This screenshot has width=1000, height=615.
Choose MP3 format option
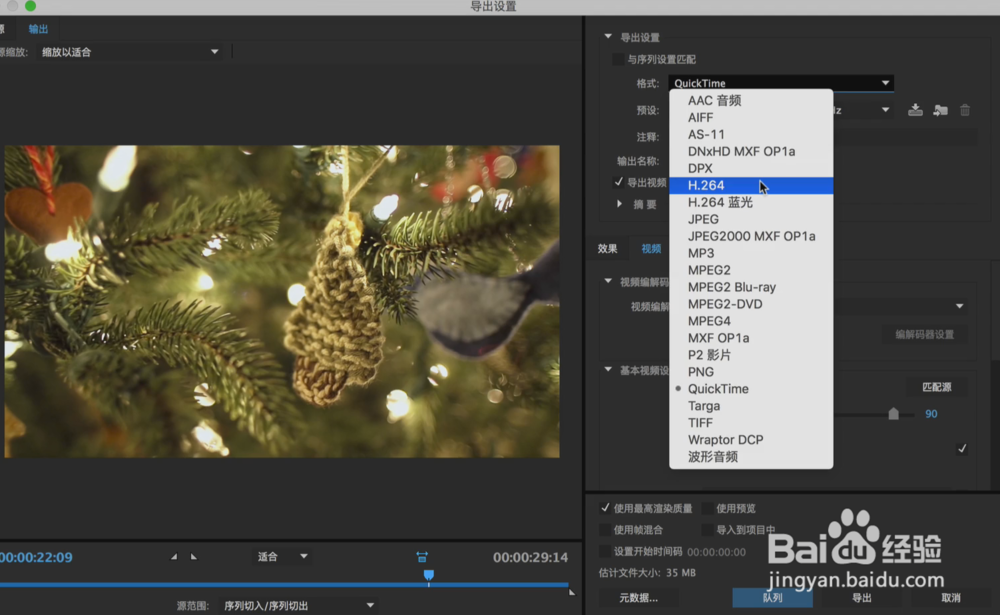[751, 253]
